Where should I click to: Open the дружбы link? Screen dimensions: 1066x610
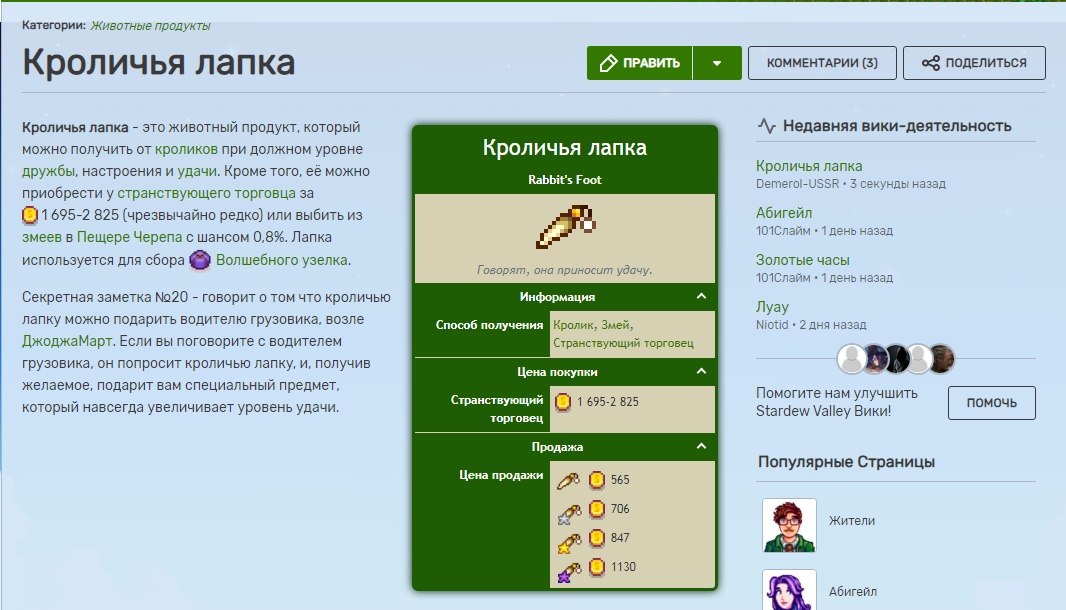(48, 171)
